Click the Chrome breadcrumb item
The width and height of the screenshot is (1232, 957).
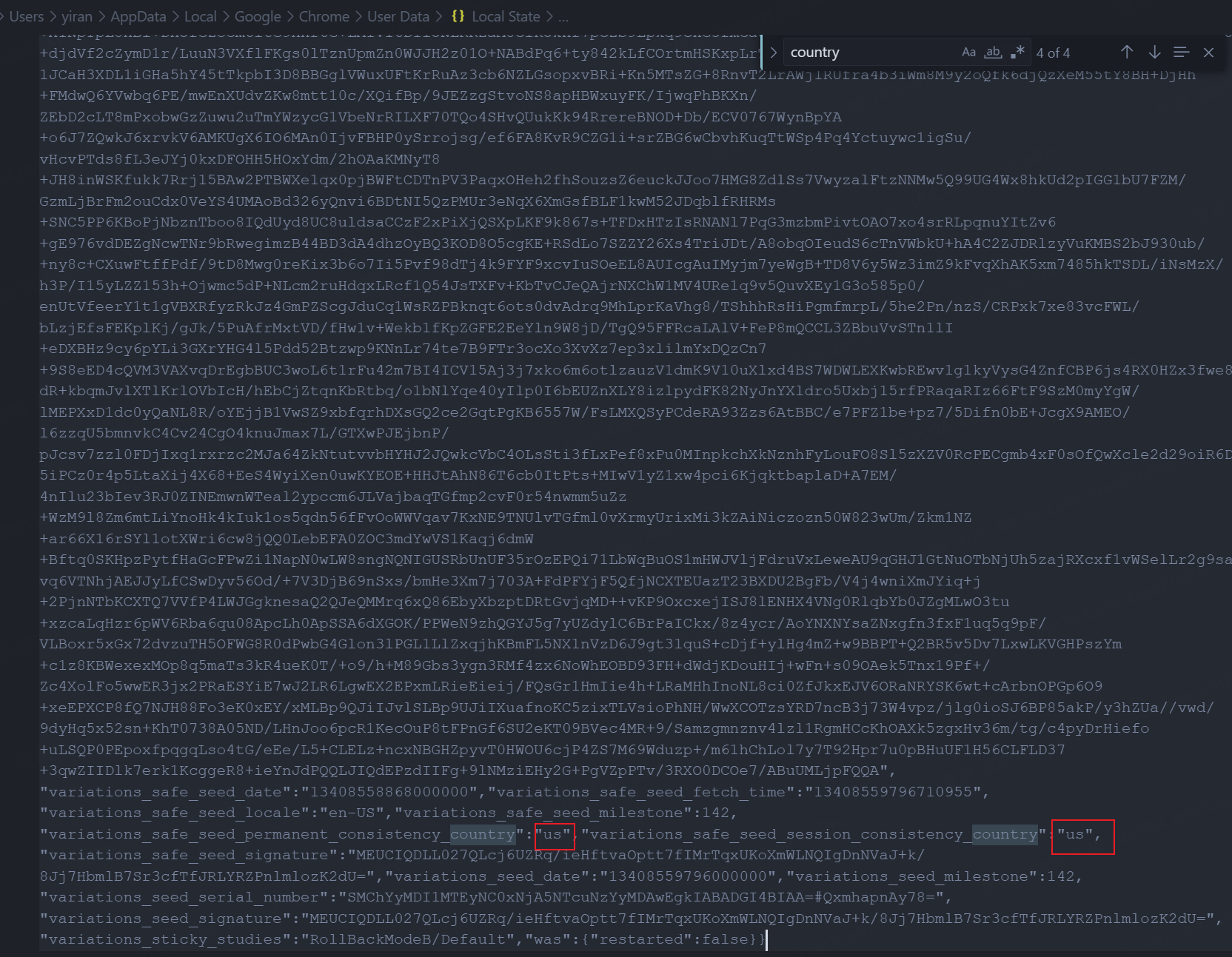coord(324,16)
